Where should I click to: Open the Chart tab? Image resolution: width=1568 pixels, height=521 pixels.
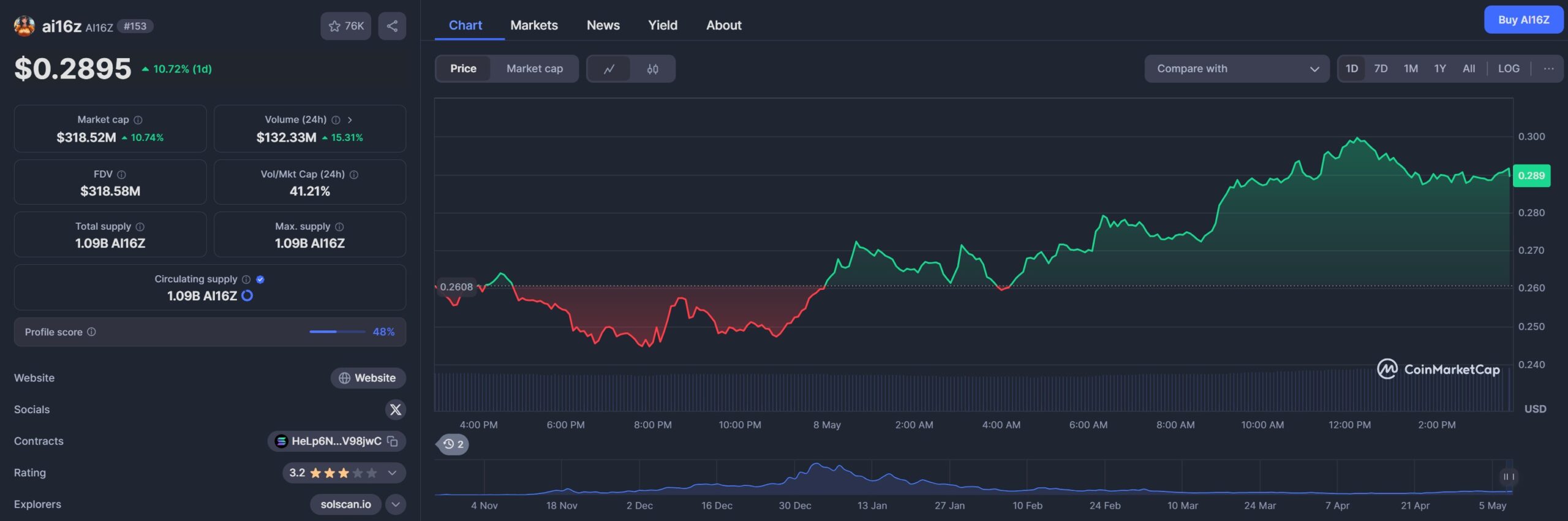[x=466, y=25]
